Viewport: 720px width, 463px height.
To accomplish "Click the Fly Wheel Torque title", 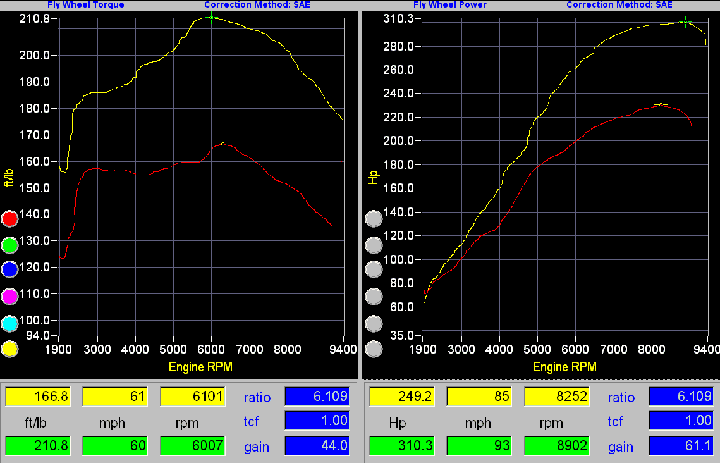I will pos(83,5).
